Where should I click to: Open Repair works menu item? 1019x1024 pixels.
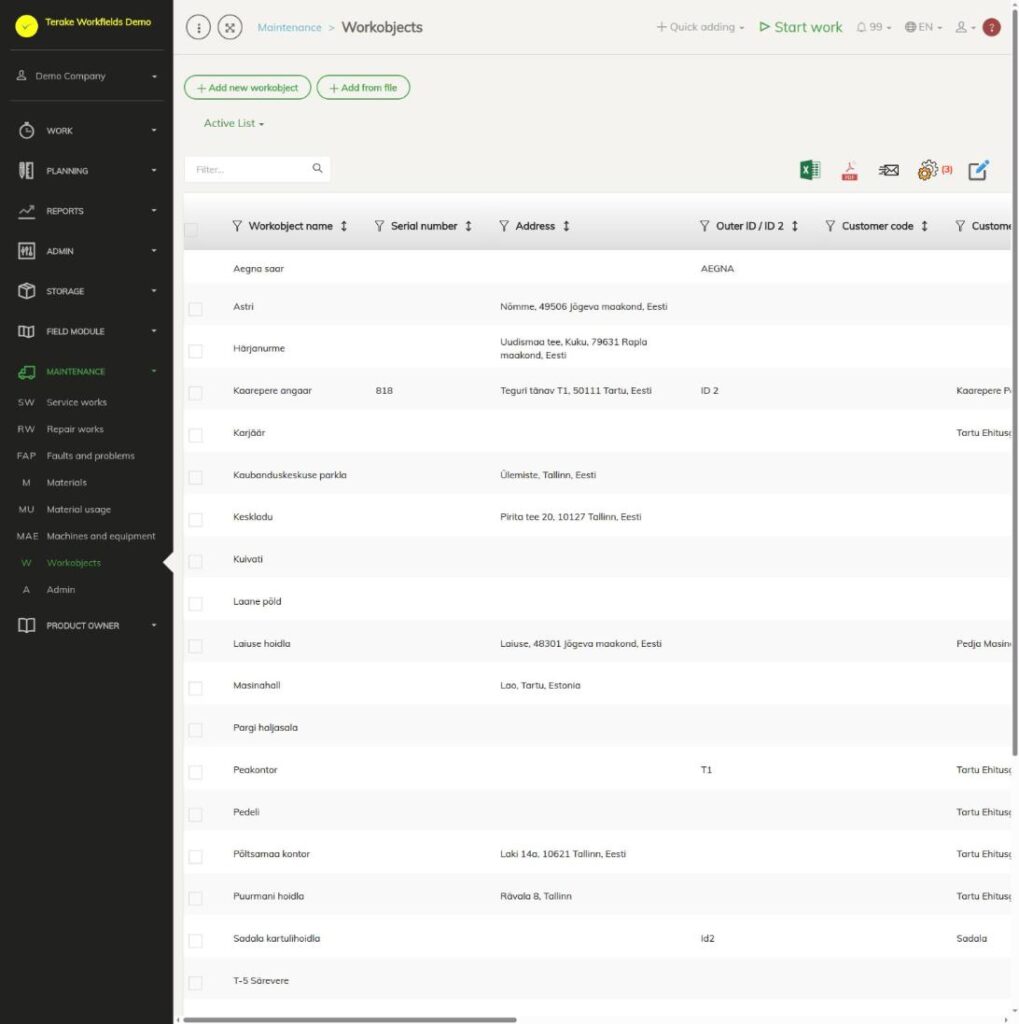coord(75,429)
